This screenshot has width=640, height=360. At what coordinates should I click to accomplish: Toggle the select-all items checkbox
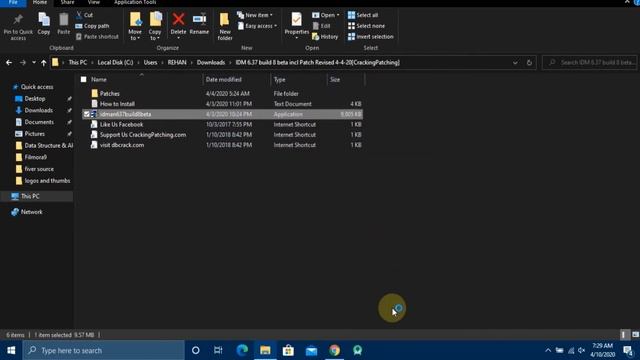(84, 79)
